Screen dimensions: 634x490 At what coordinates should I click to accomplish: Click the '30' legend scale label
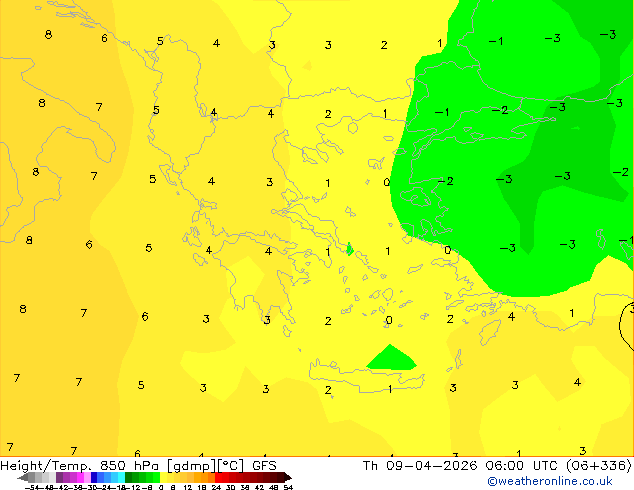230,488
